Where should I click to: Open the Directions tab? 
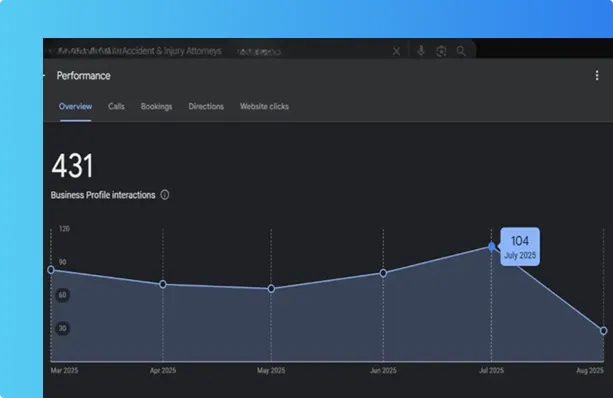tap(206, 106)
